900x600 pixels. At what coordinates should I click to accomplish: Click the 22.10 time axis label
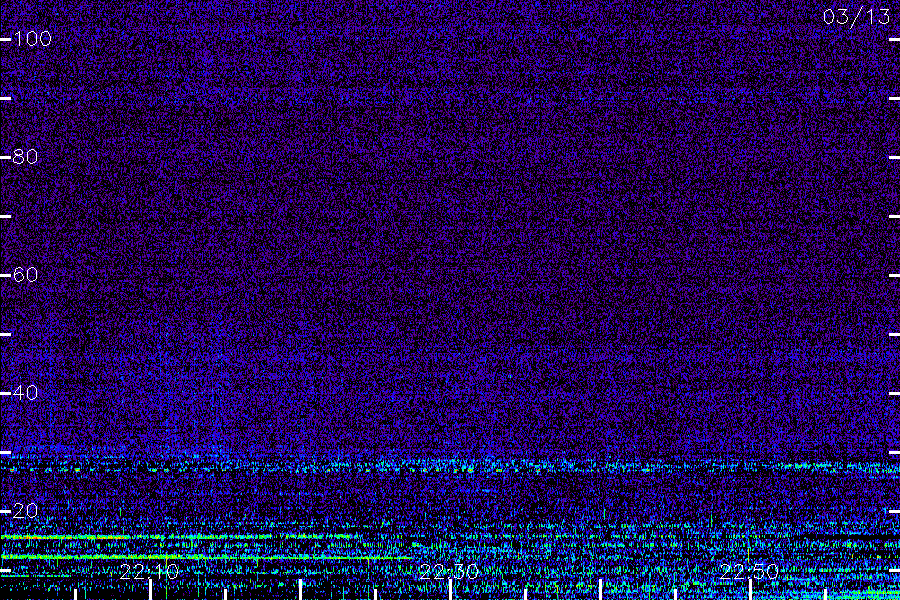pyautogui.click(x=149, y=572)
